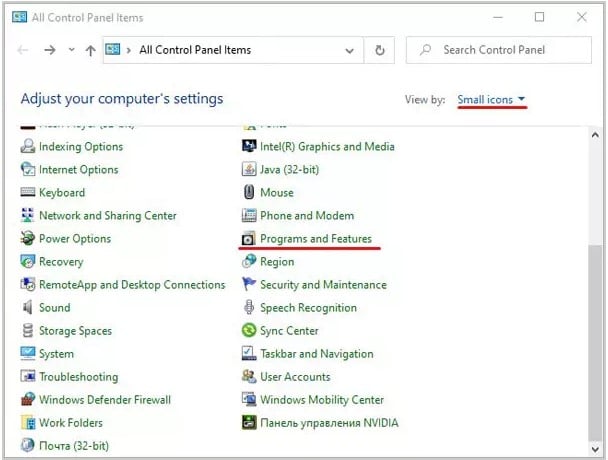Click the Speech Recognition microphone icon
This screenshot has height=460, width=608.
pos(249,307)
